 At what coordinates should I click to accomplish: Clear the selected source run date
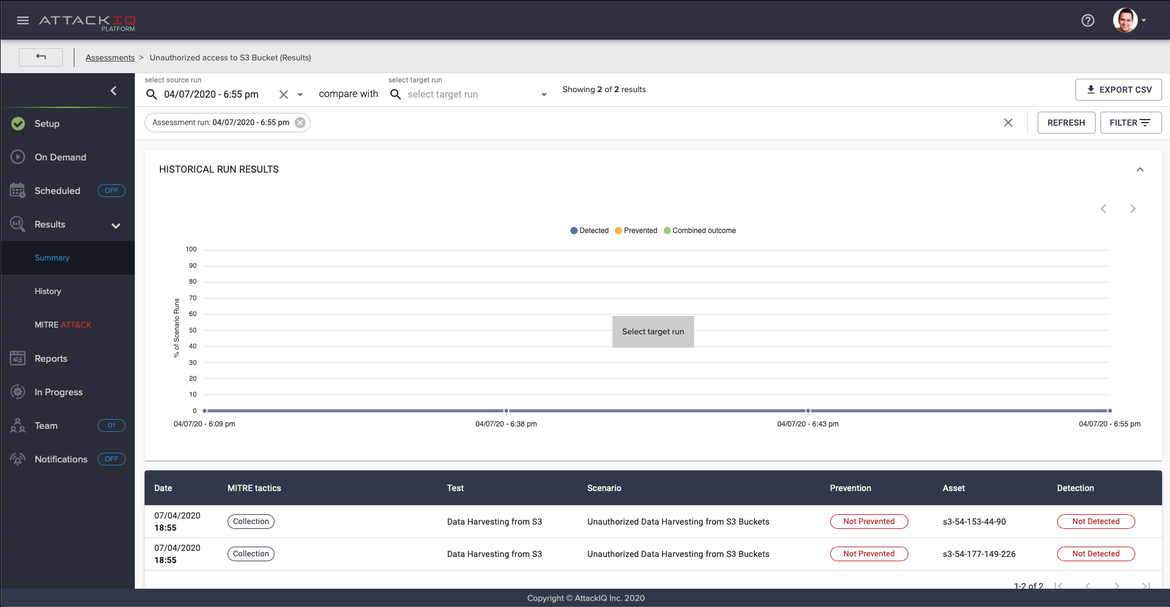[283, 94]
